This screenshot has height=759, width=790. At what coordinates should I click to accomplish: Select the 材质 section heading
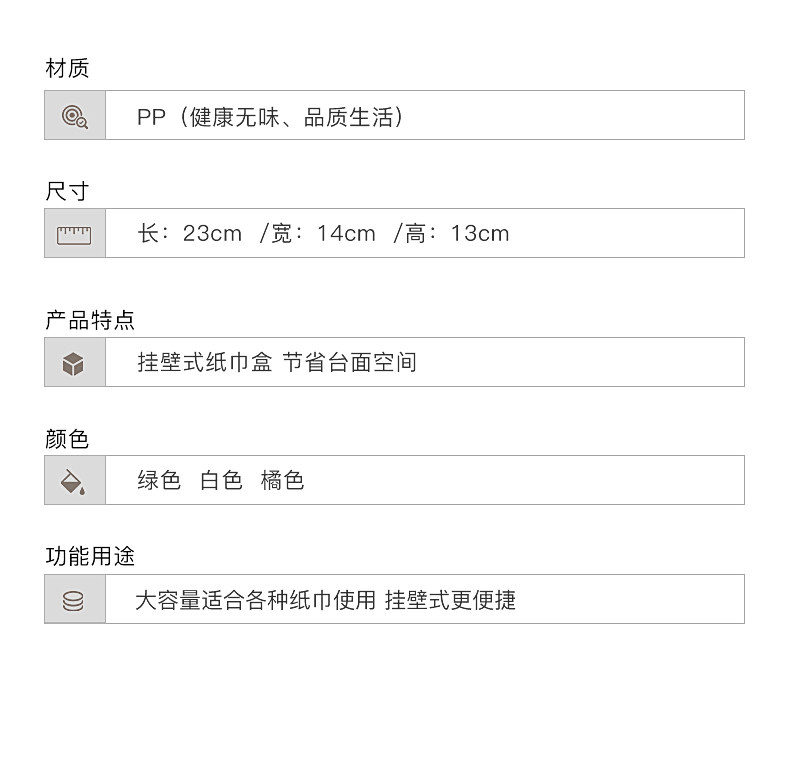[x=67, y=68]
